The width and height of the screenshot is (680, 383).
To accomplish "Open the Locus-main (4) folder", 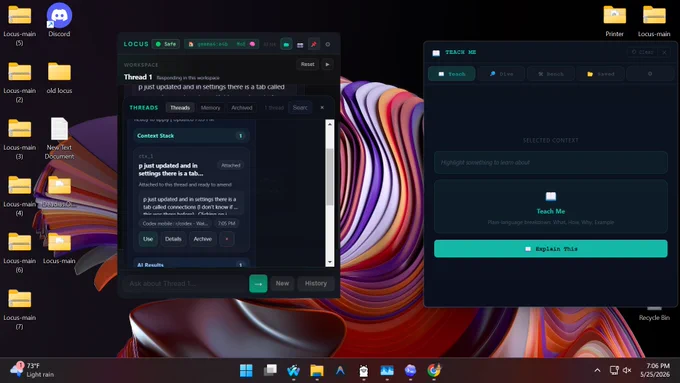I will pos(20,195).
